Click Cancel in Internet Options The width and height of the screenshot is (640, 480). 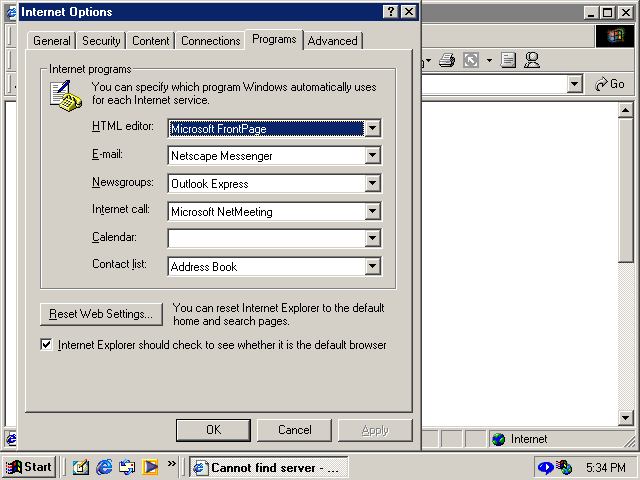point(294,430)
